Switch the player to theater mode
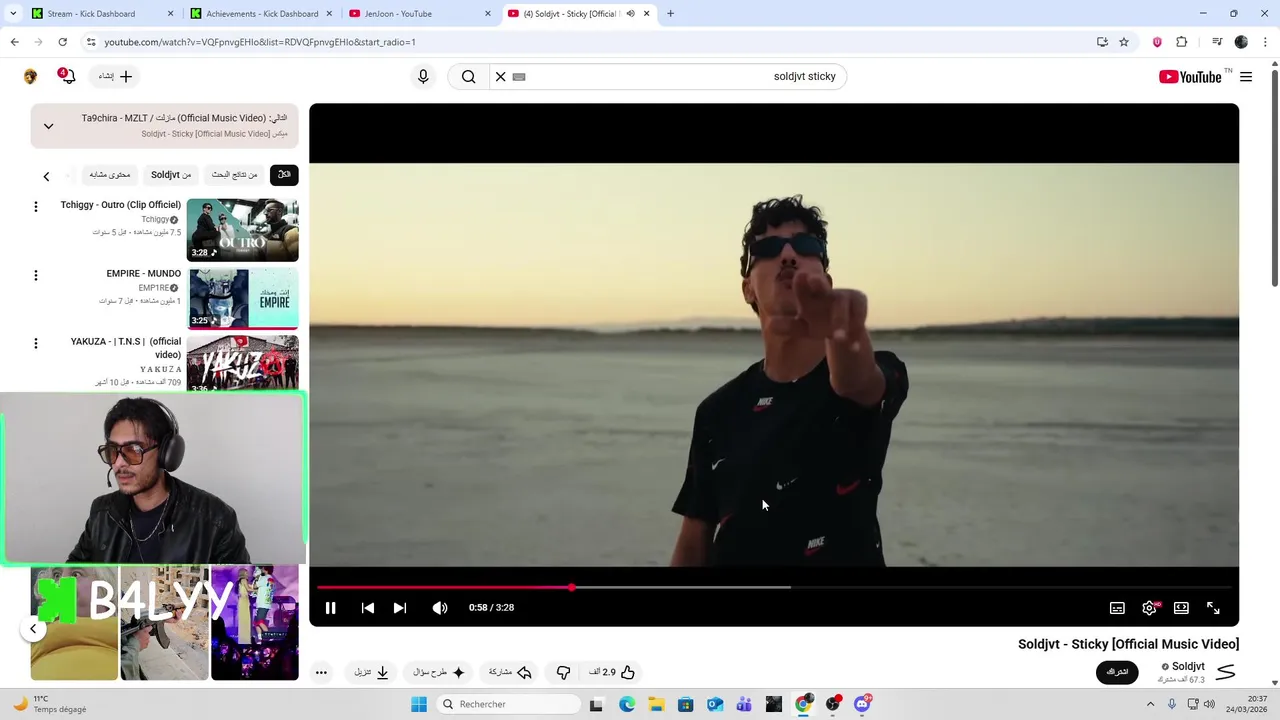This screenshot has height=720, width=1280. (x=1181, y=608)
